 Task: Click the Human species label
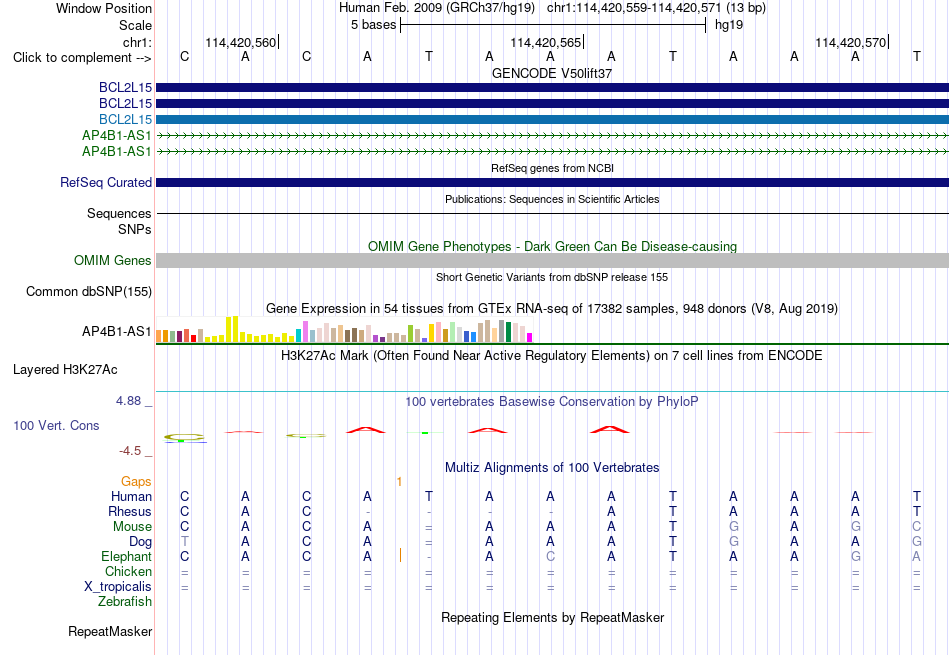click(131, 497)
